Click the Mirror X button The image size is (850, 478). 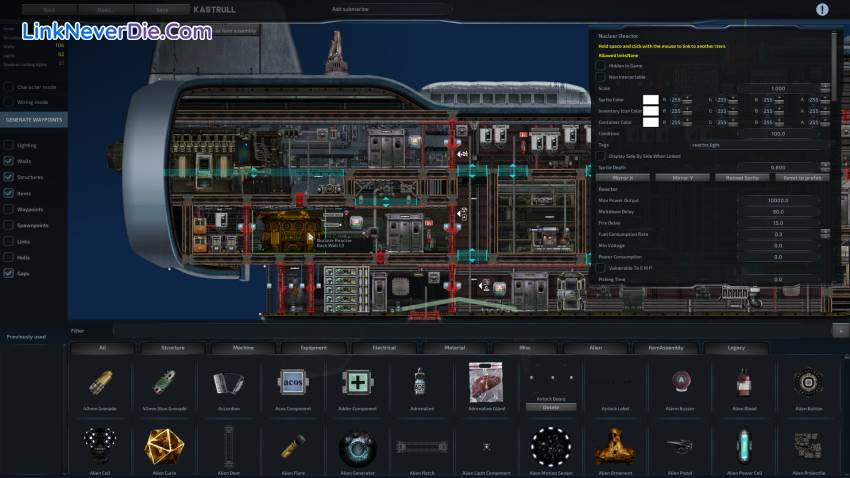click(622, 178)
